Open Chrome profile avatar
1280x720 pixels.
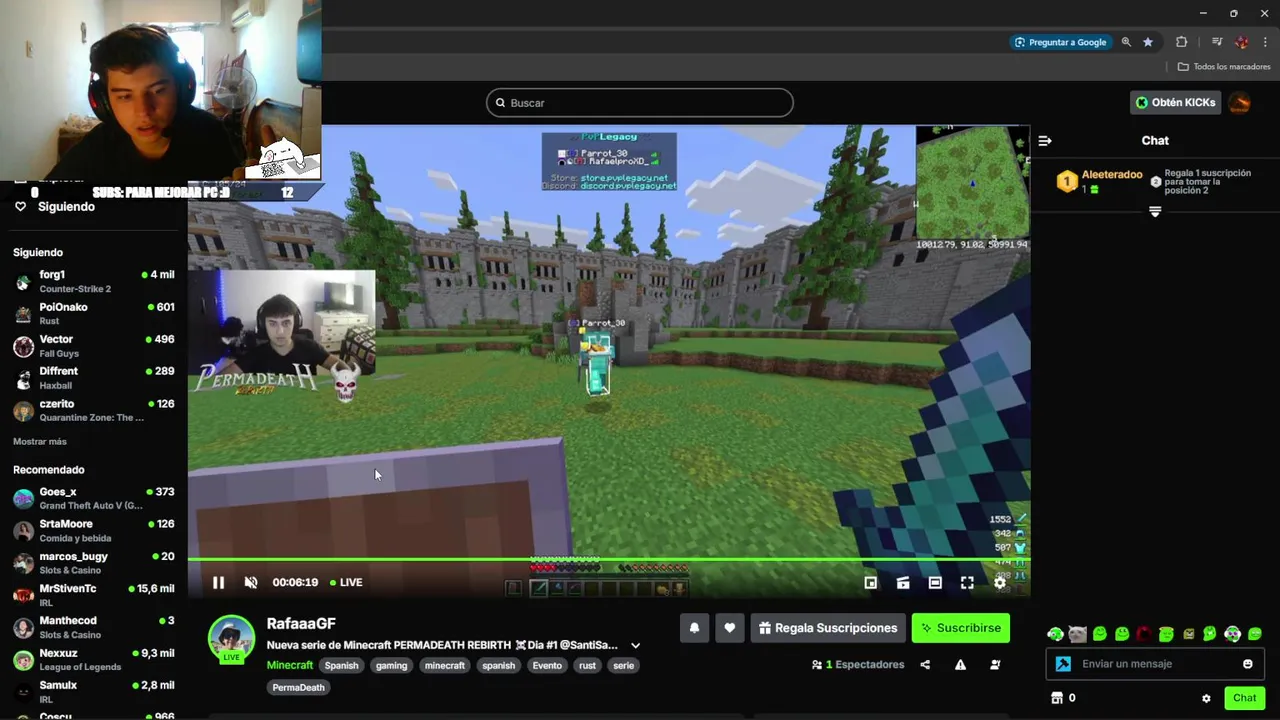(x=1242, y=42)
